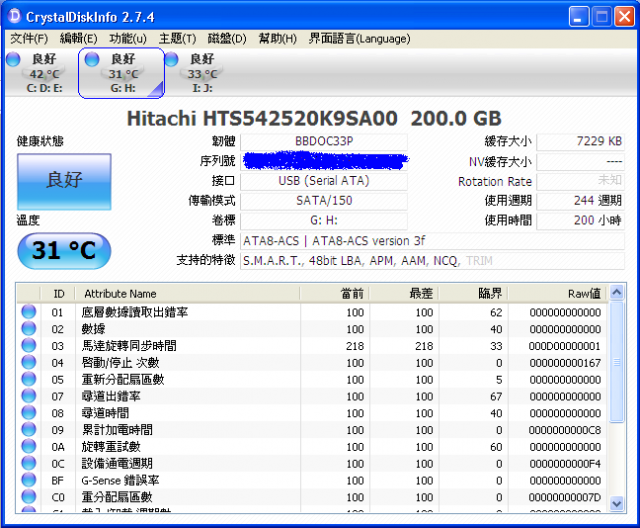The height and width of the screenshot is (528, 640).
Task: Click the power on hours field 200 小時
Action: click(580, 221)
